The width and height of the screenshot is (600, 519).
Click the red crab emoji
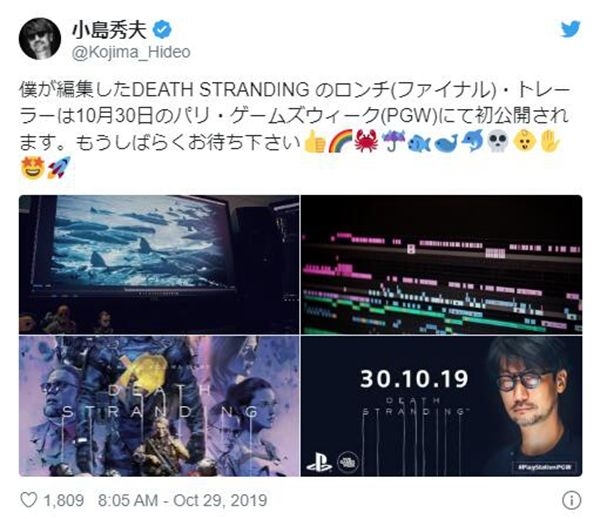click(367, 142)
